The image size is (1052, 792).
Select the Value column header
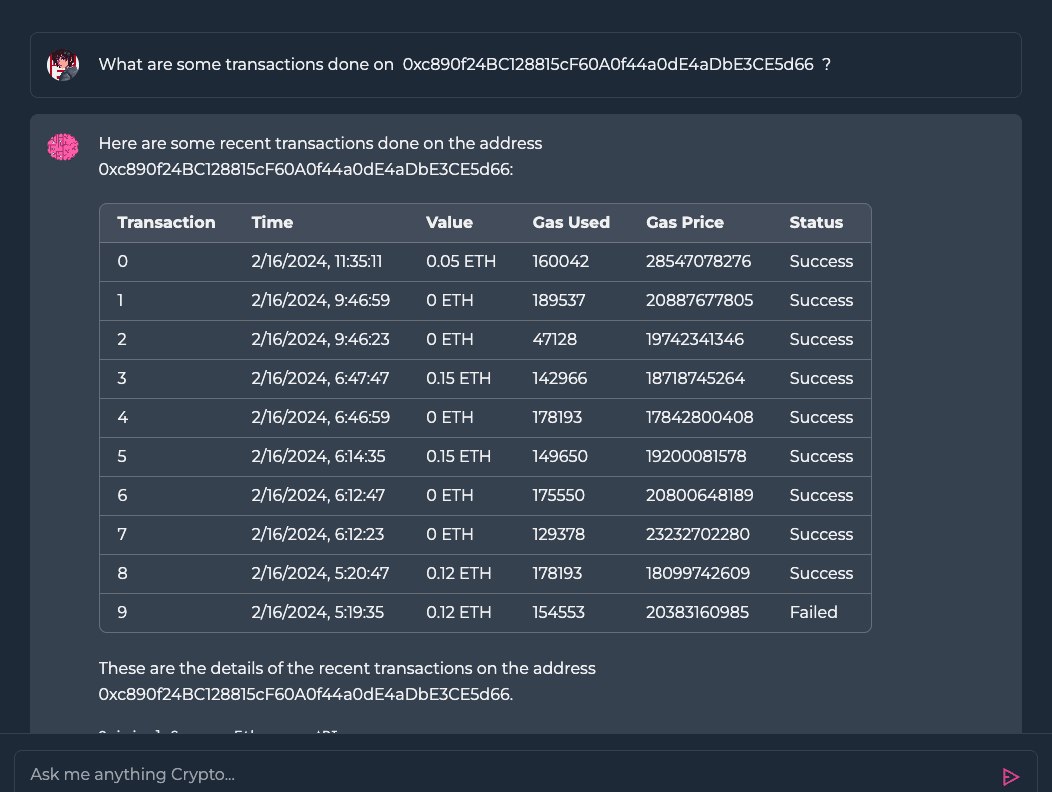450,222
